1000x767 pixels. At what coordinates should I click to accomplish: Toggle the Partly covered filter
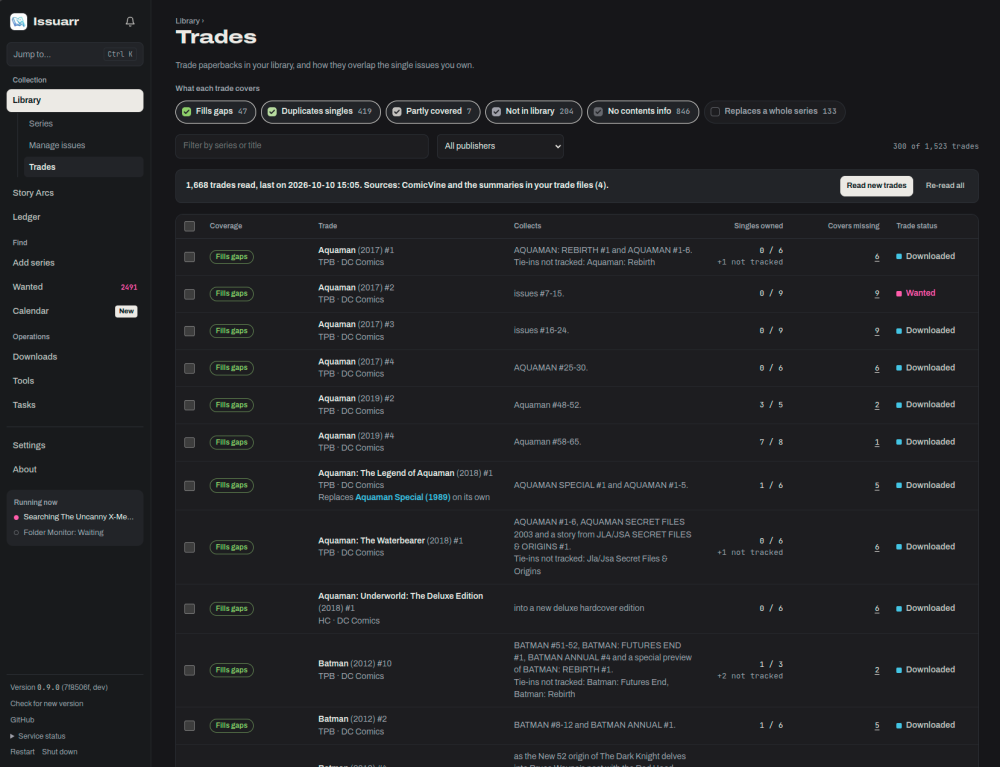[x=433, y=112]
